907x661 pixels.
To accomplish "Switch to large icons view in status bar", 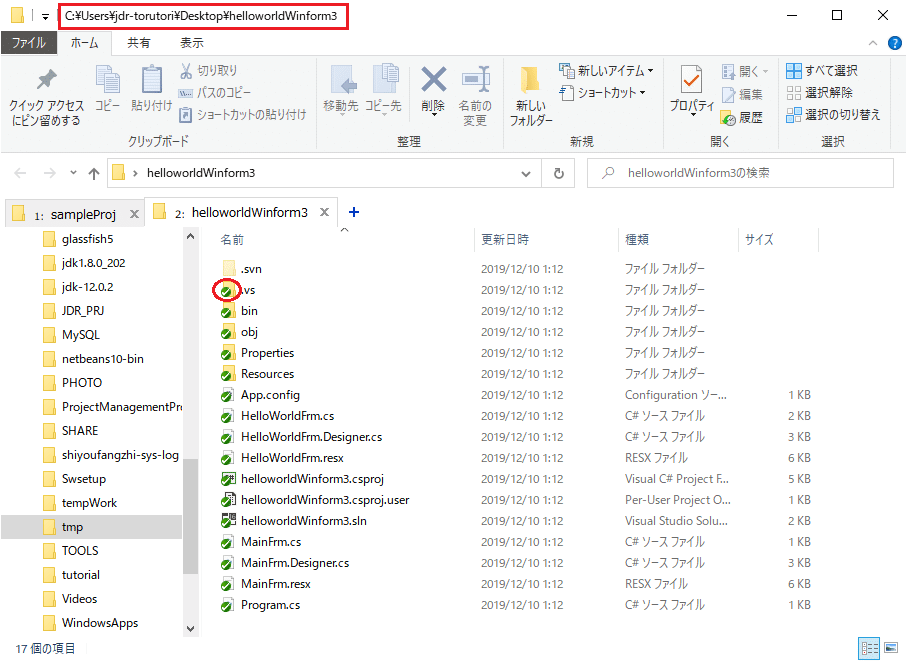I will [x=891, y=648].
